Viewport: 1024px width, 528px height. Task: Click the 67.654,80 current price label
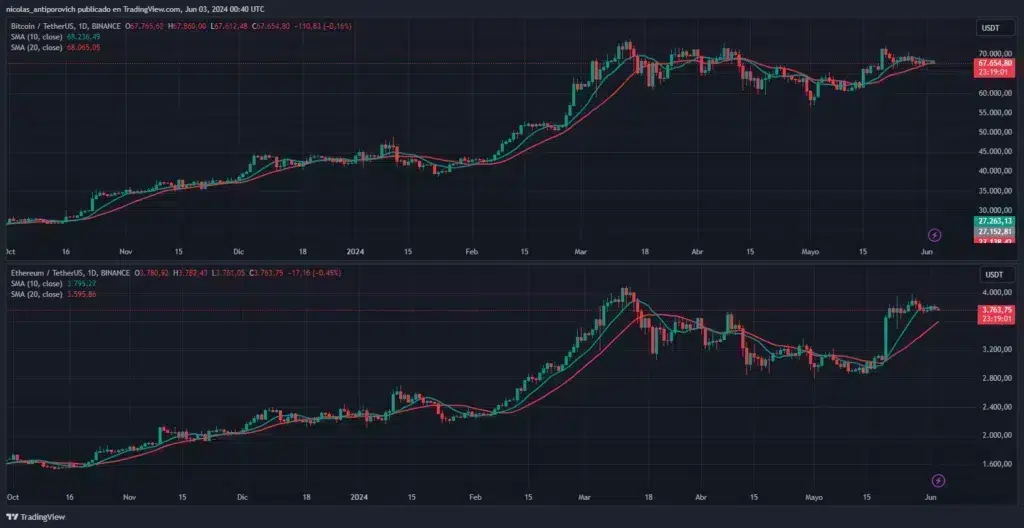tap(994, 63)
